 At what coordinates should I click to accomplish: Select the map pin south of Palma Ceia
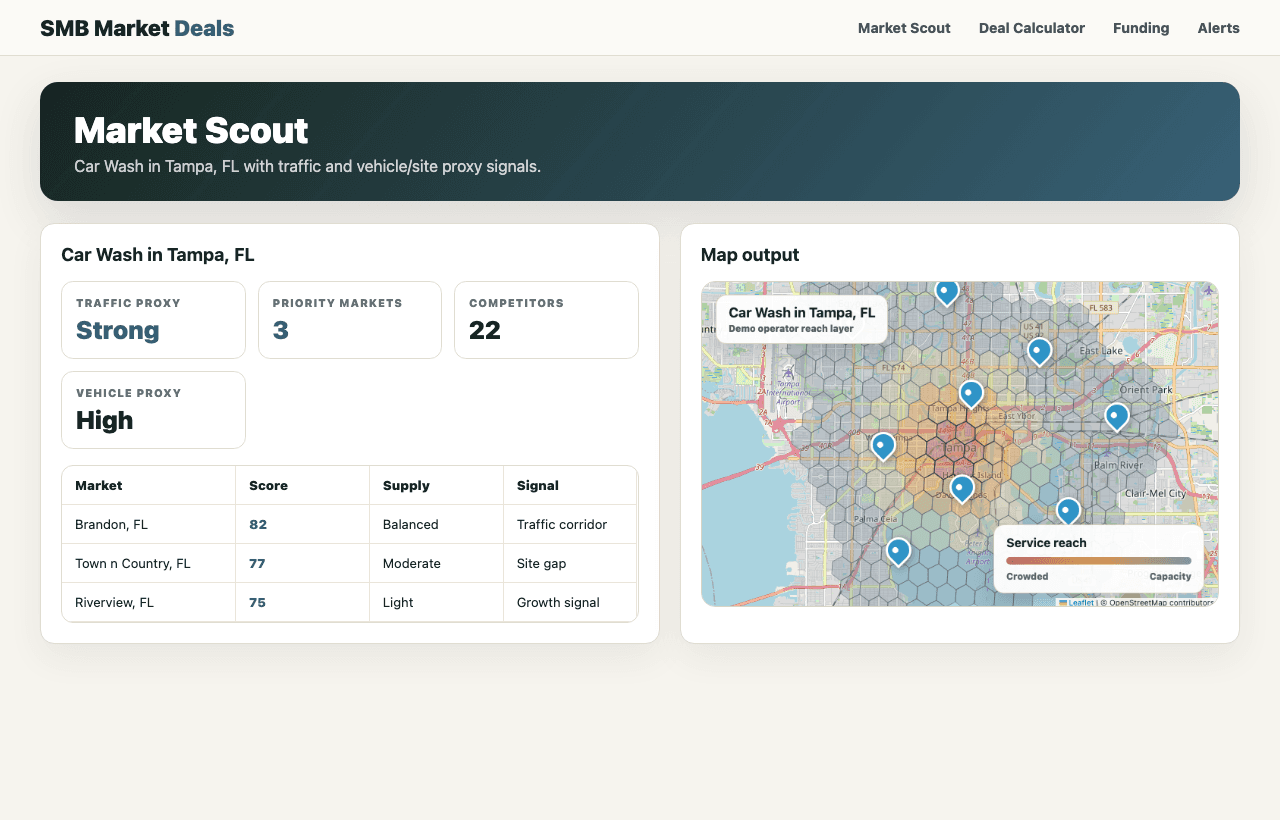899,551
